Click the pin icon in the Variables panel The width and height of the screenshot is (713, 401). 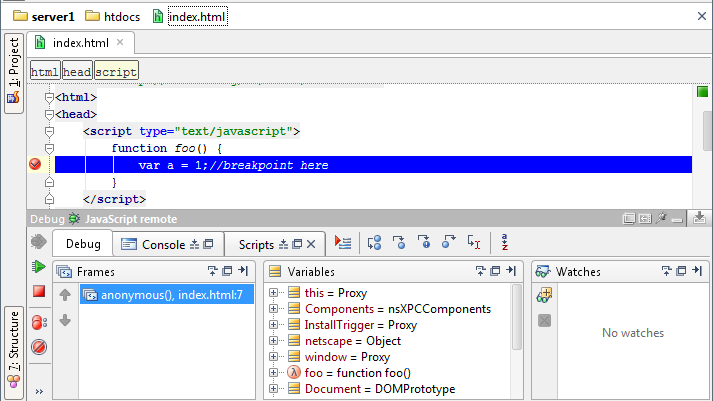coord(480,271)
